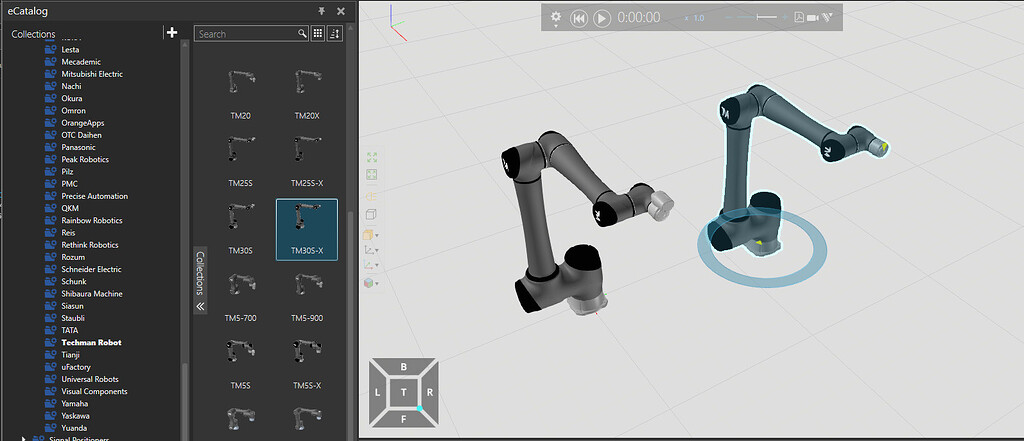Image resolution: width=1024 pixels, height=441 pixels.
Task: Click the simulation speed slider handle
Action: pos(758,18)
